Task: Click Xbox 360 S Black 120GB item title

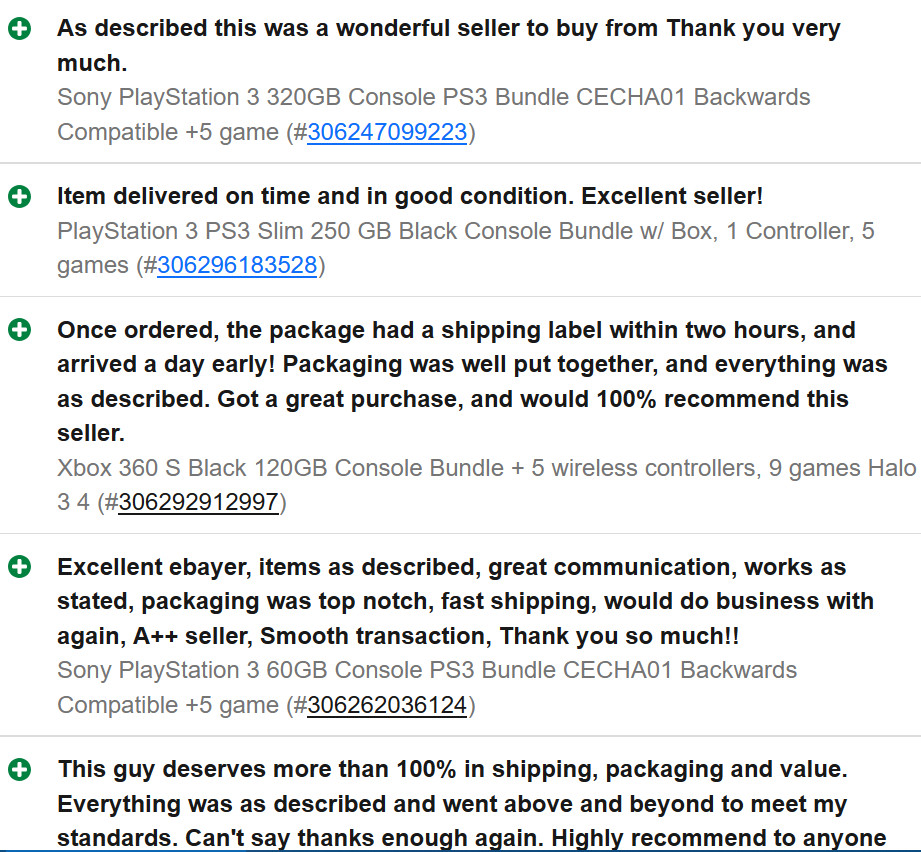Action: [x=487, y=485]
